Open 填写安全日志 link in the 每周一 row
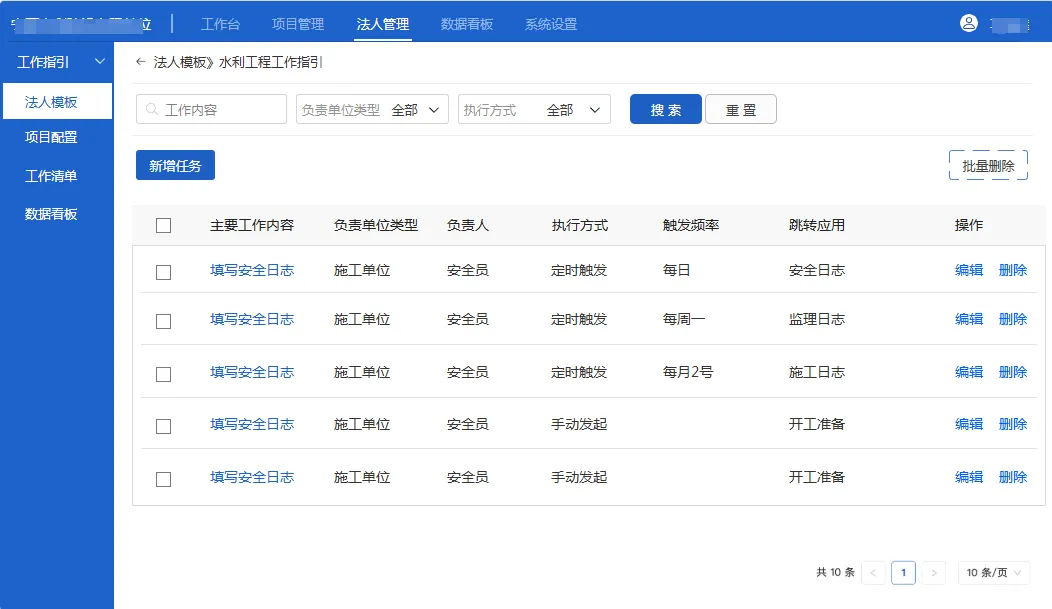The height and width of the screenshot is (609, 1052). click(252, 319)
